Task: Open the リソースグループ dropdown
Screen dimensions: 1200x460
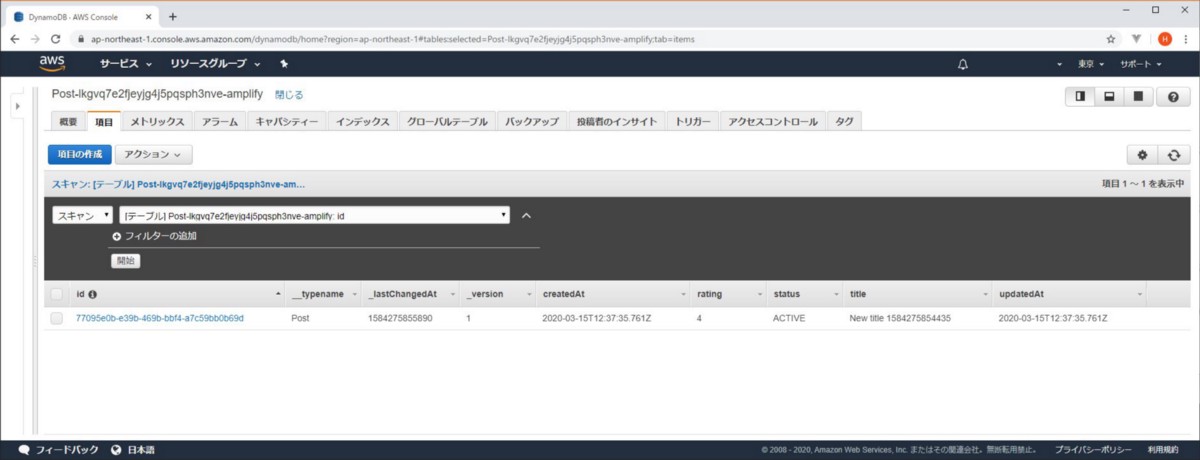Action: click(x=215, y=64)
